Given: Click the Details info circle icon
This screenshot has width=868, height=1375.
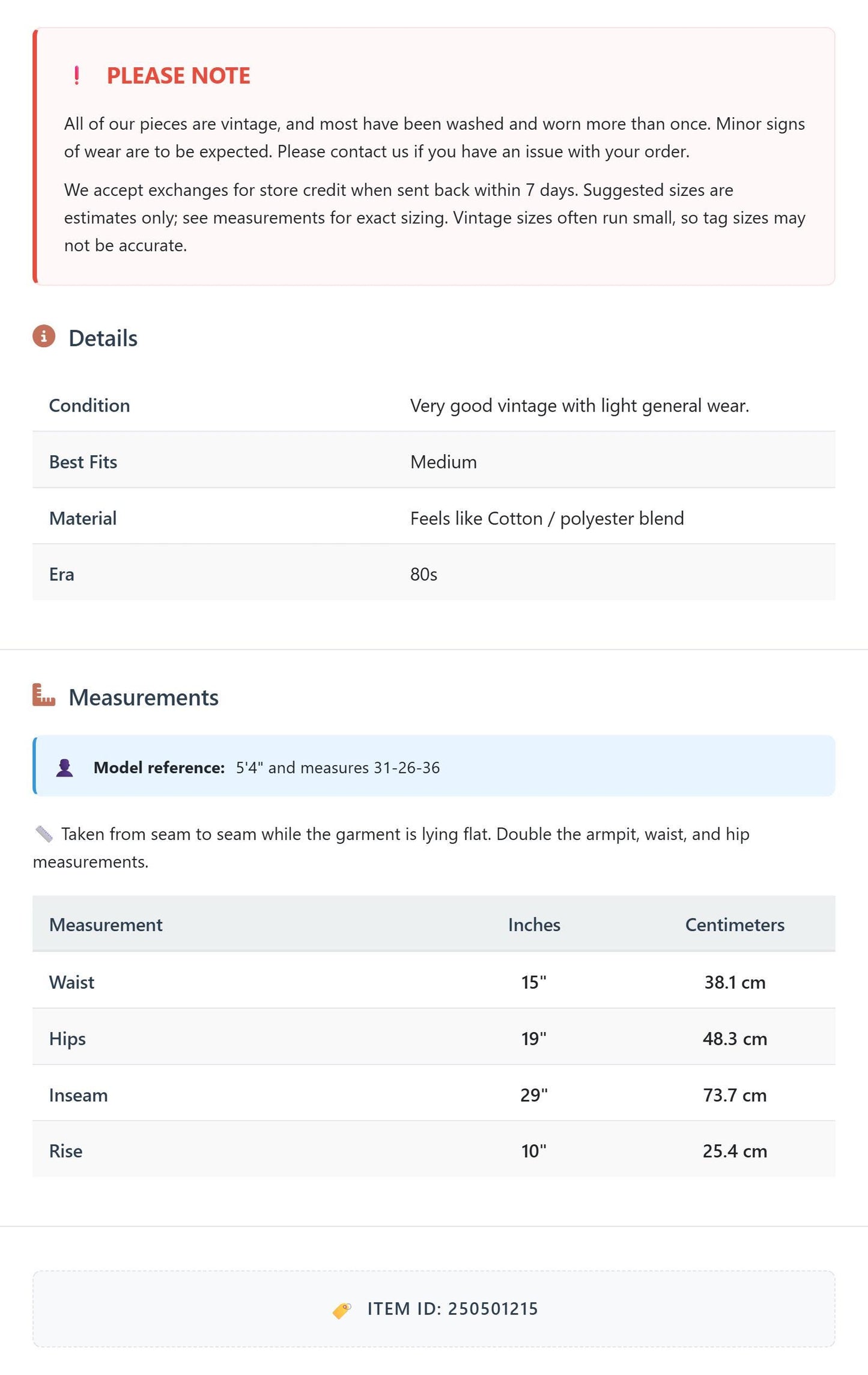Looking at the screenshot, I should pyautogui.click(x=44, y=336).
